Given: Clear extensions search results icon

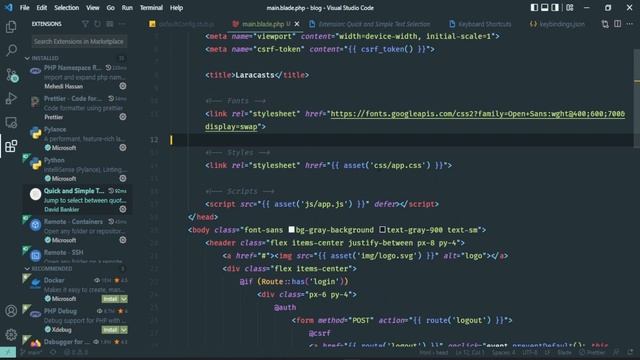Looking at the screenshot, I should 109,24.
